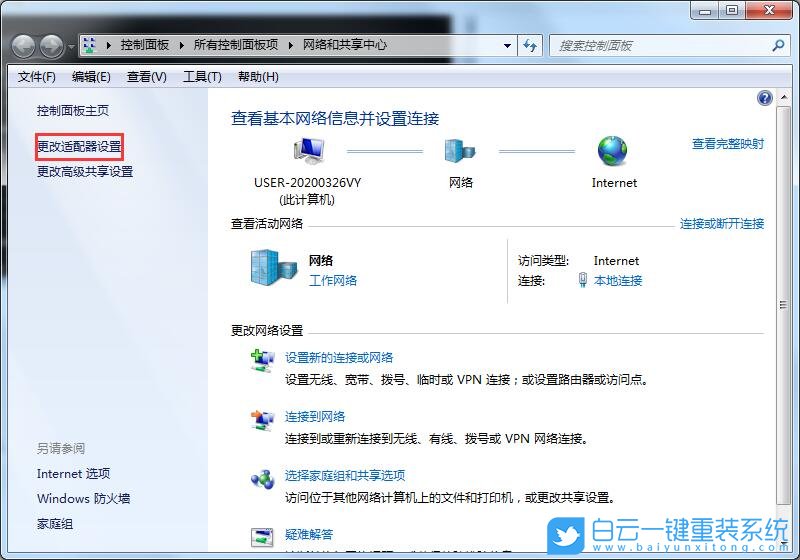Screen dimensions: 800x560
Task: Click the Control Panel icon in address bar
Action: click(90, 45)
